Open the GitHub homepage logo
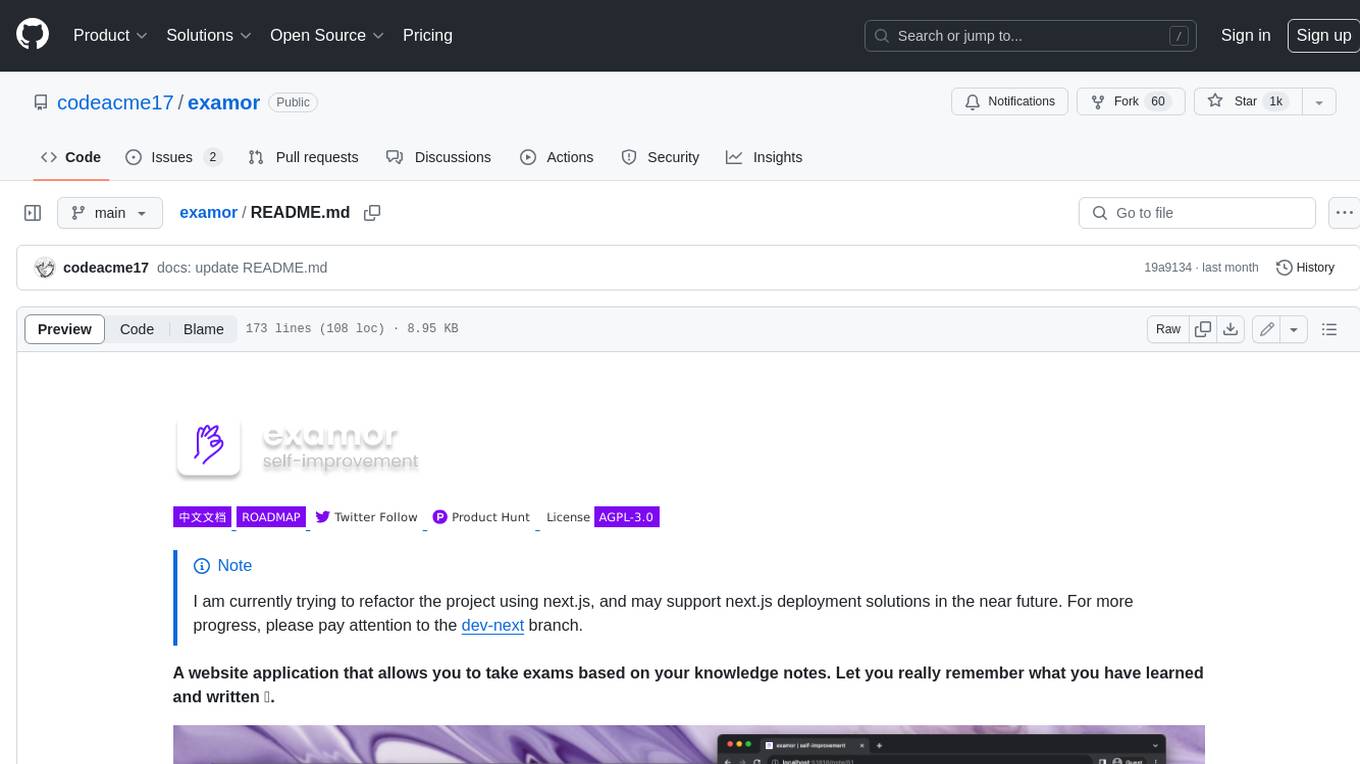The width and height of the screenshot is (1360, 764). [x=32, y=35]
